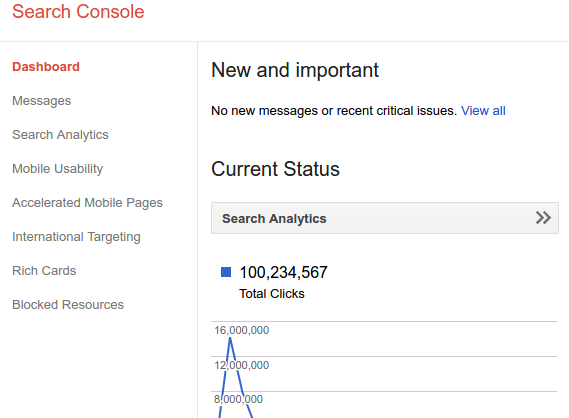Open the Search Analytics panel header

point(385,218)
